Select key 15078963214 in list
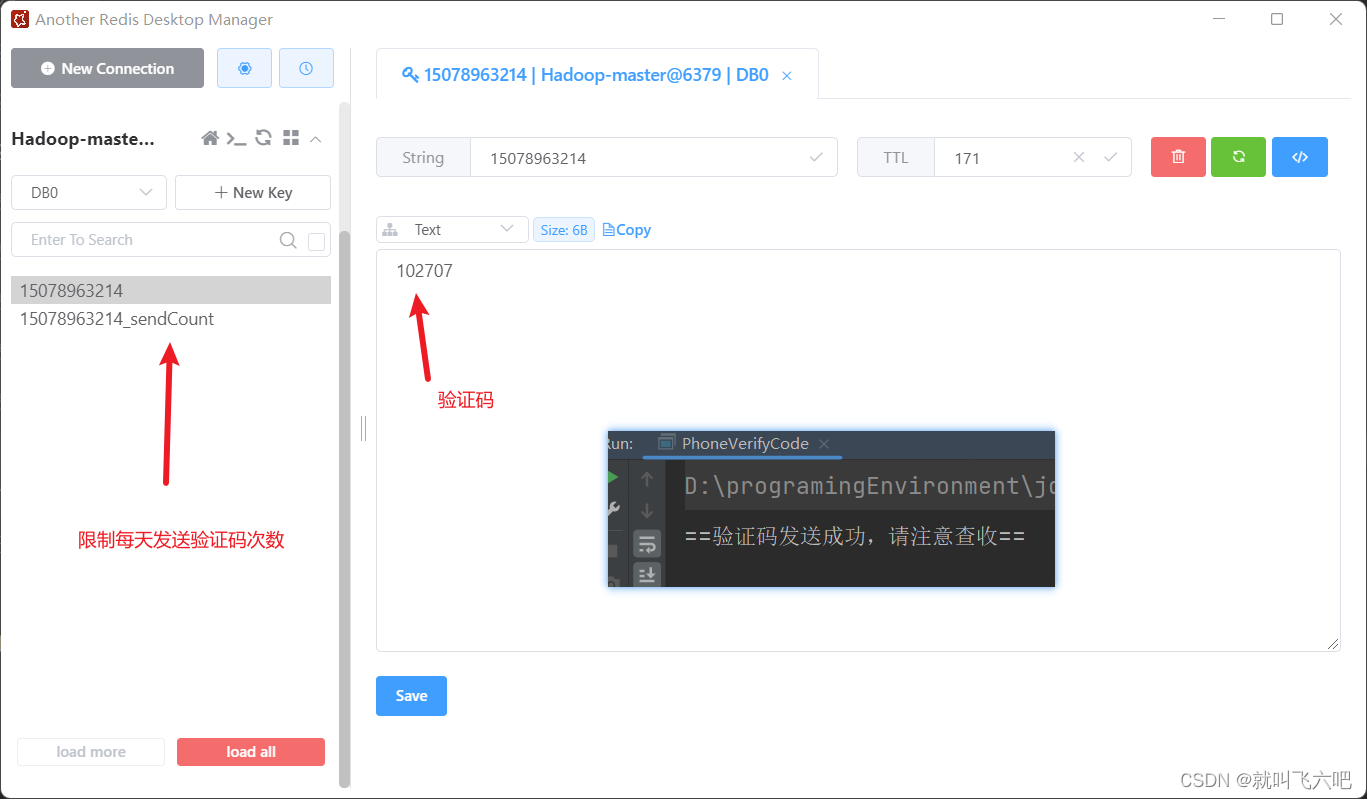 point(171,290)
